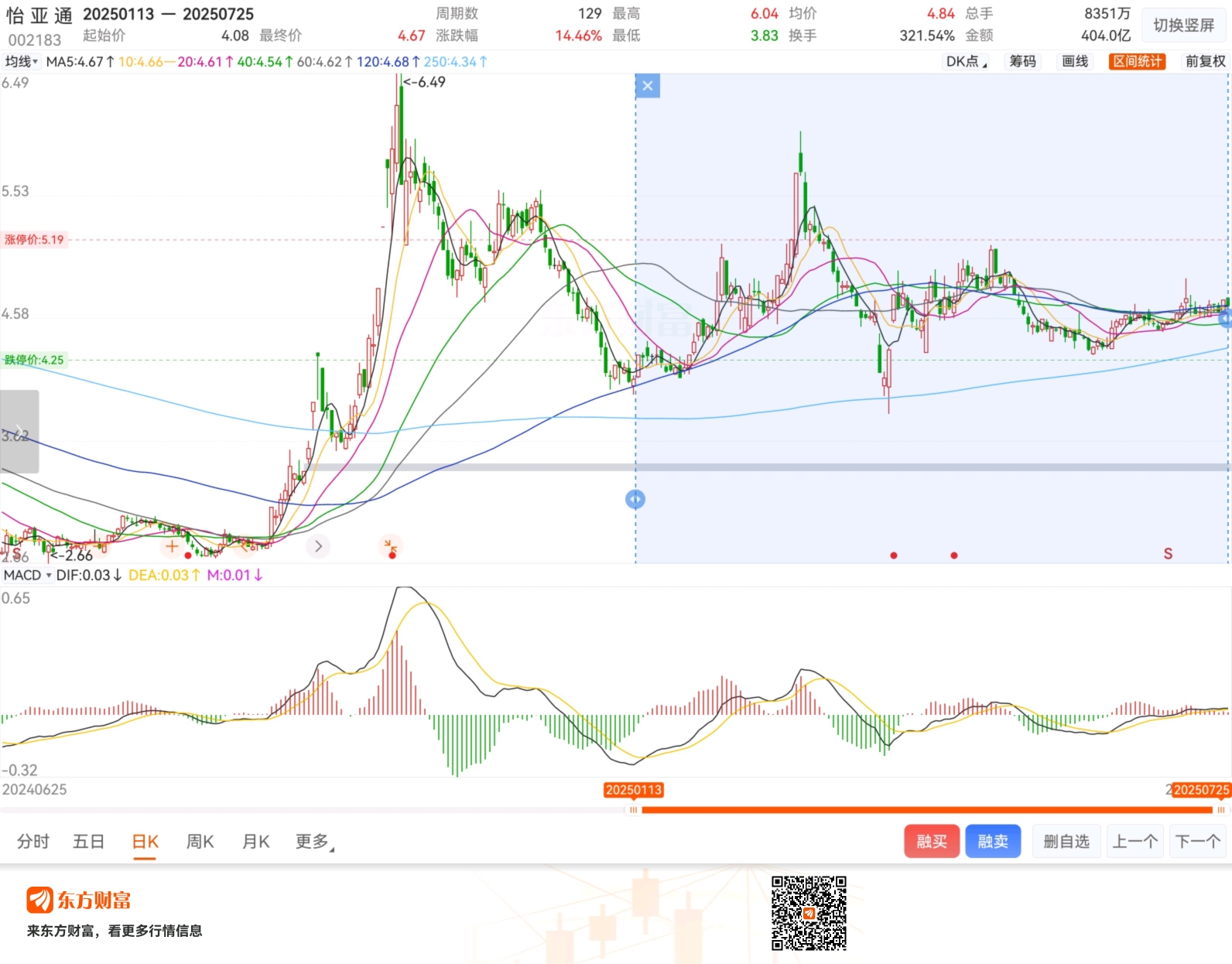Click the QR code image
Screen dimensions: 1232x964
pos(809,913)
